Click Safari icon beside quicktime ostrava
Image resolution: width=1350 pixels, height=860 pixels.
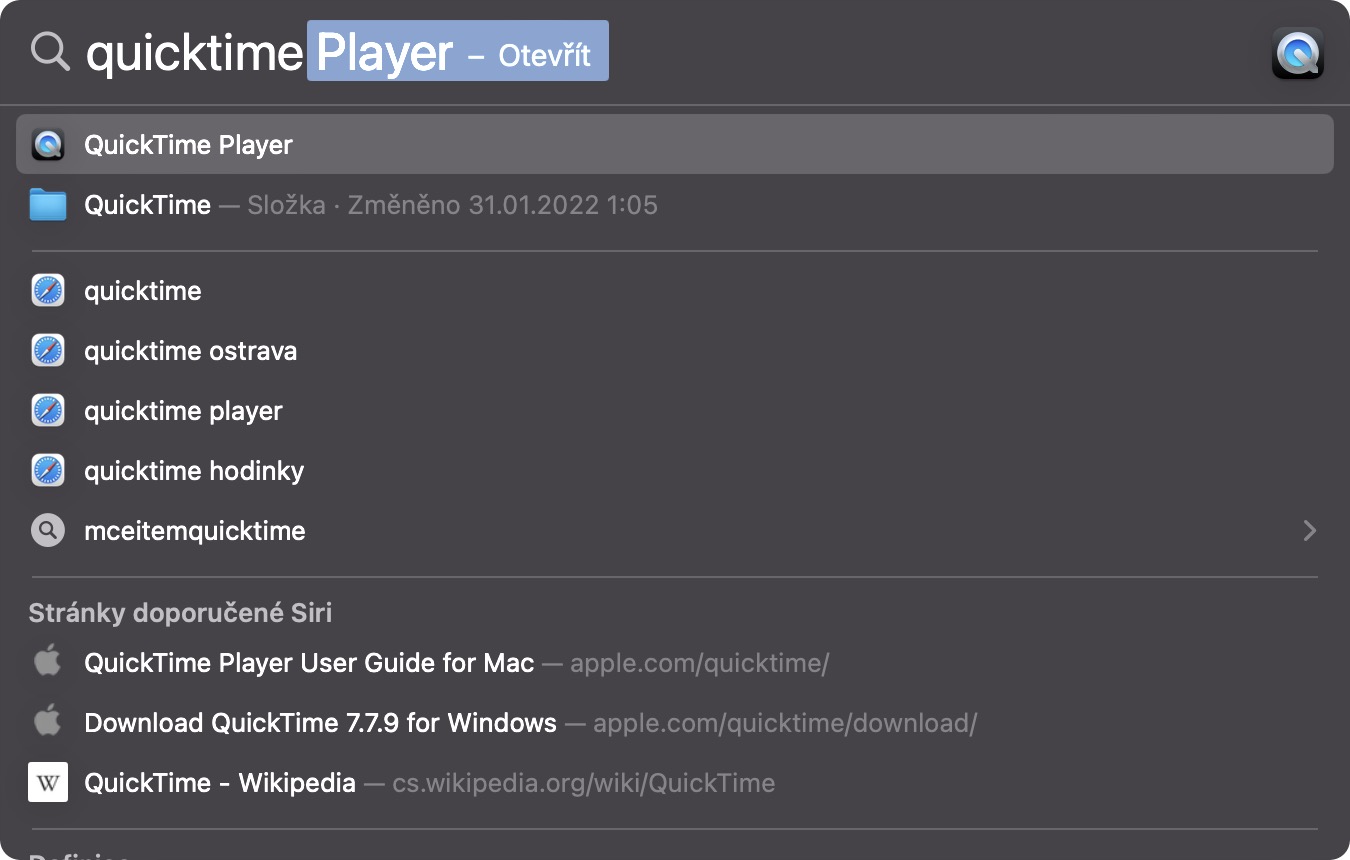coord(48,351)
